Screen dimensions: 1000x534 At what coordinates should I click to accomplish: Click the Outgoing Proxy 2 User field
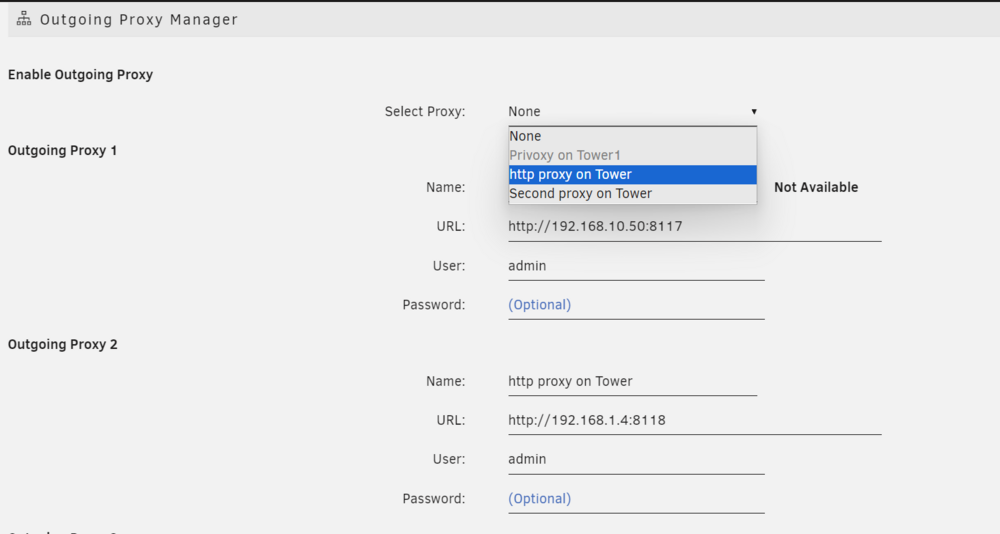636,459
